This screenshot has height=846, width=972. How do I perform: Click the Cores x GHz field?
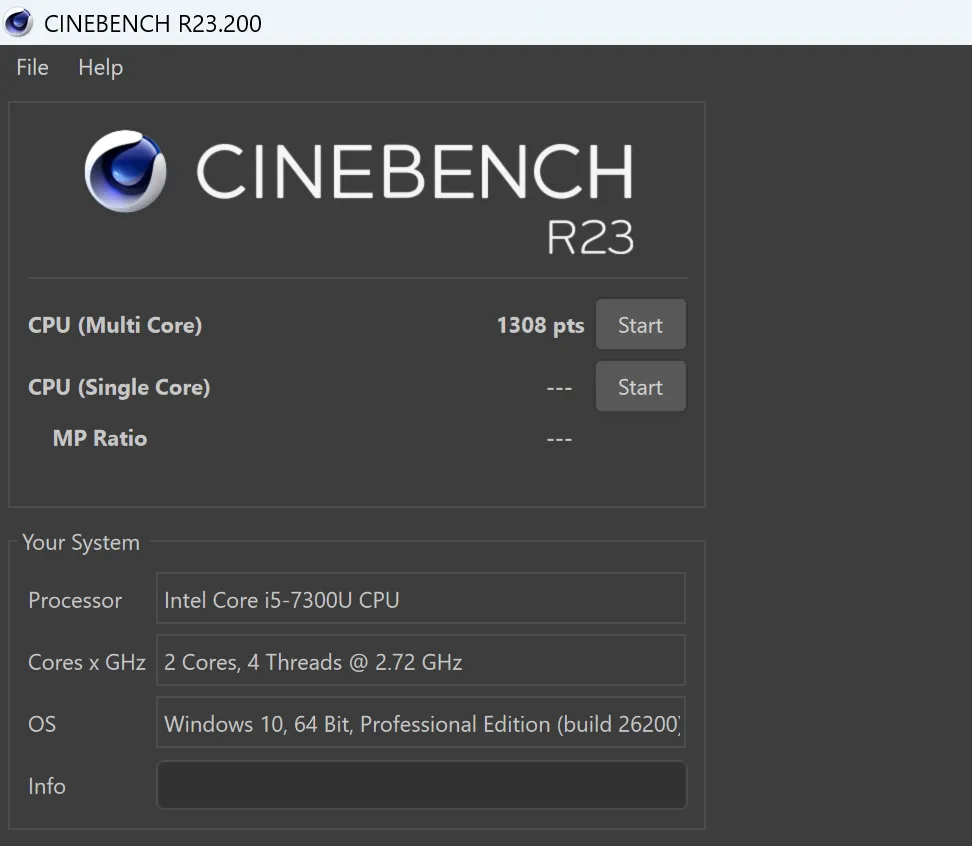pos(421,660)
